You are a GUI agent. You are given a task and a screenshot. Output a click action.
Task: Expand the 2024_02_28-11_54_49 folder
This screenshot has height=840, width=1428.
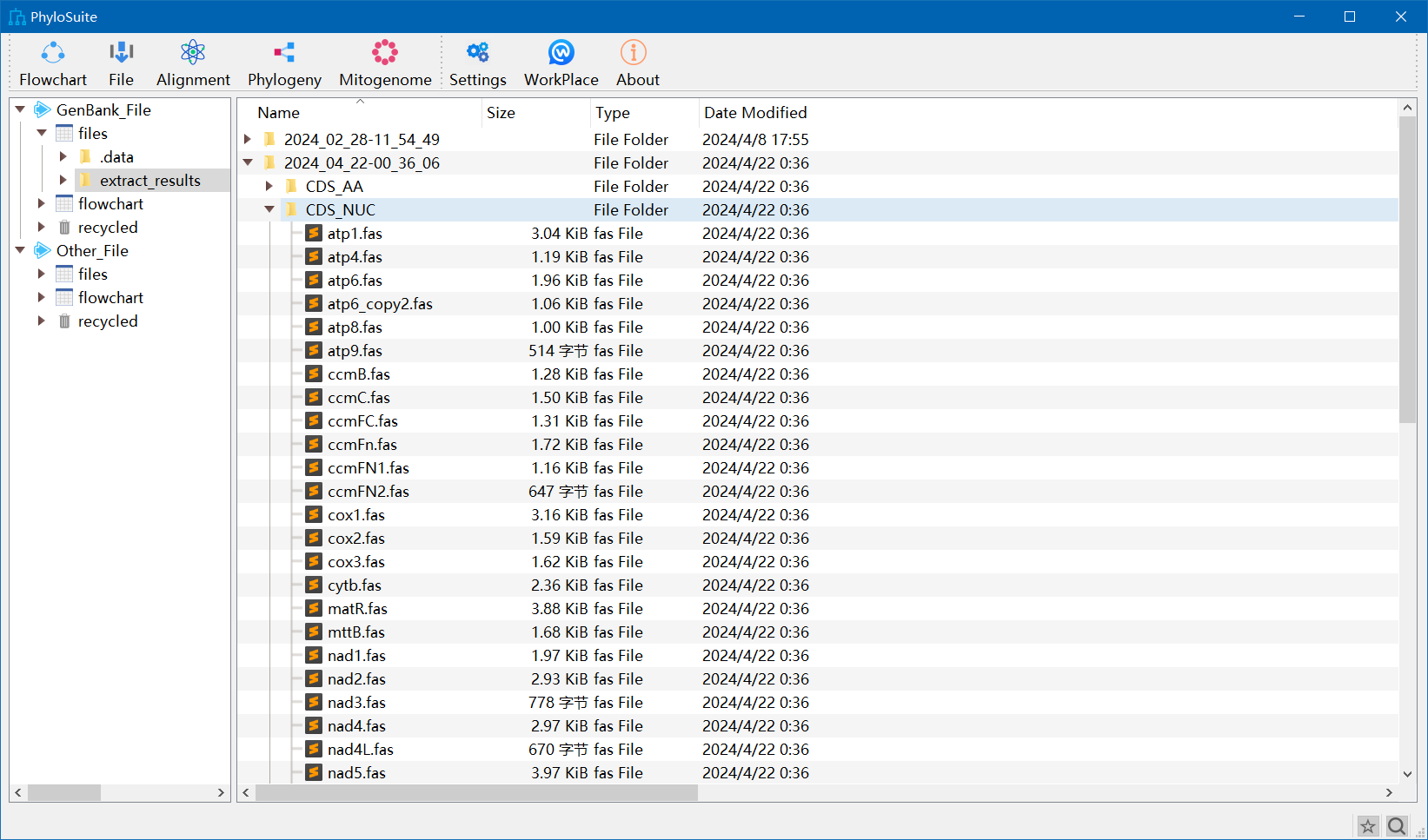[248, 139]
